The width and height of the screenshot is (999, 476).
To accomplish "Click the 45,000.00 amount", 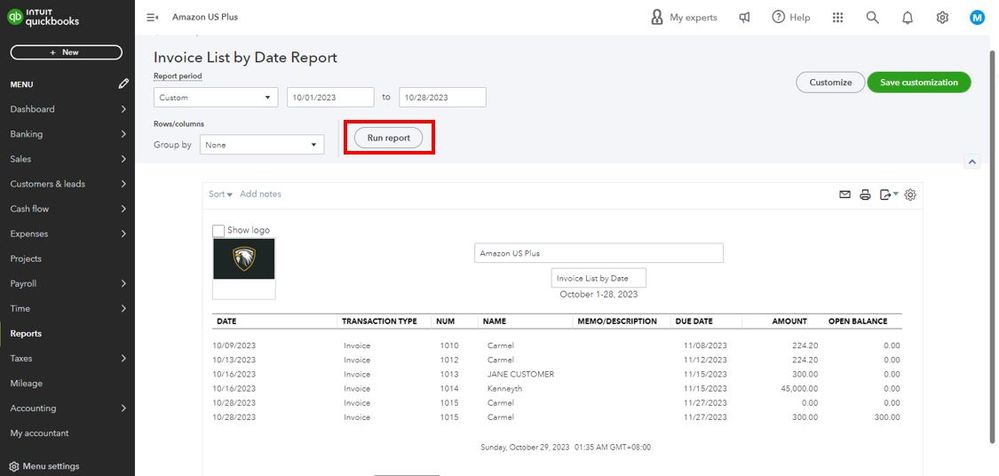I will (799, 389).
